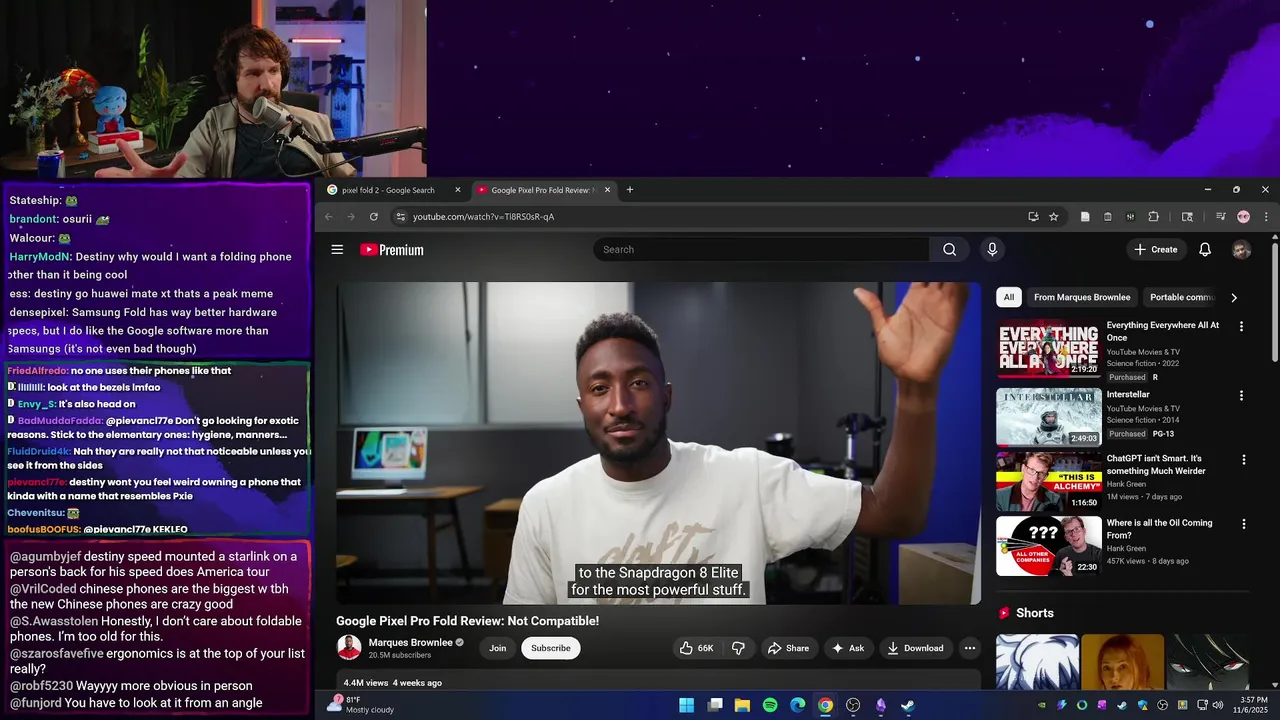
Task: Open the Windows Start menu
Action: (x=687, y=705)
